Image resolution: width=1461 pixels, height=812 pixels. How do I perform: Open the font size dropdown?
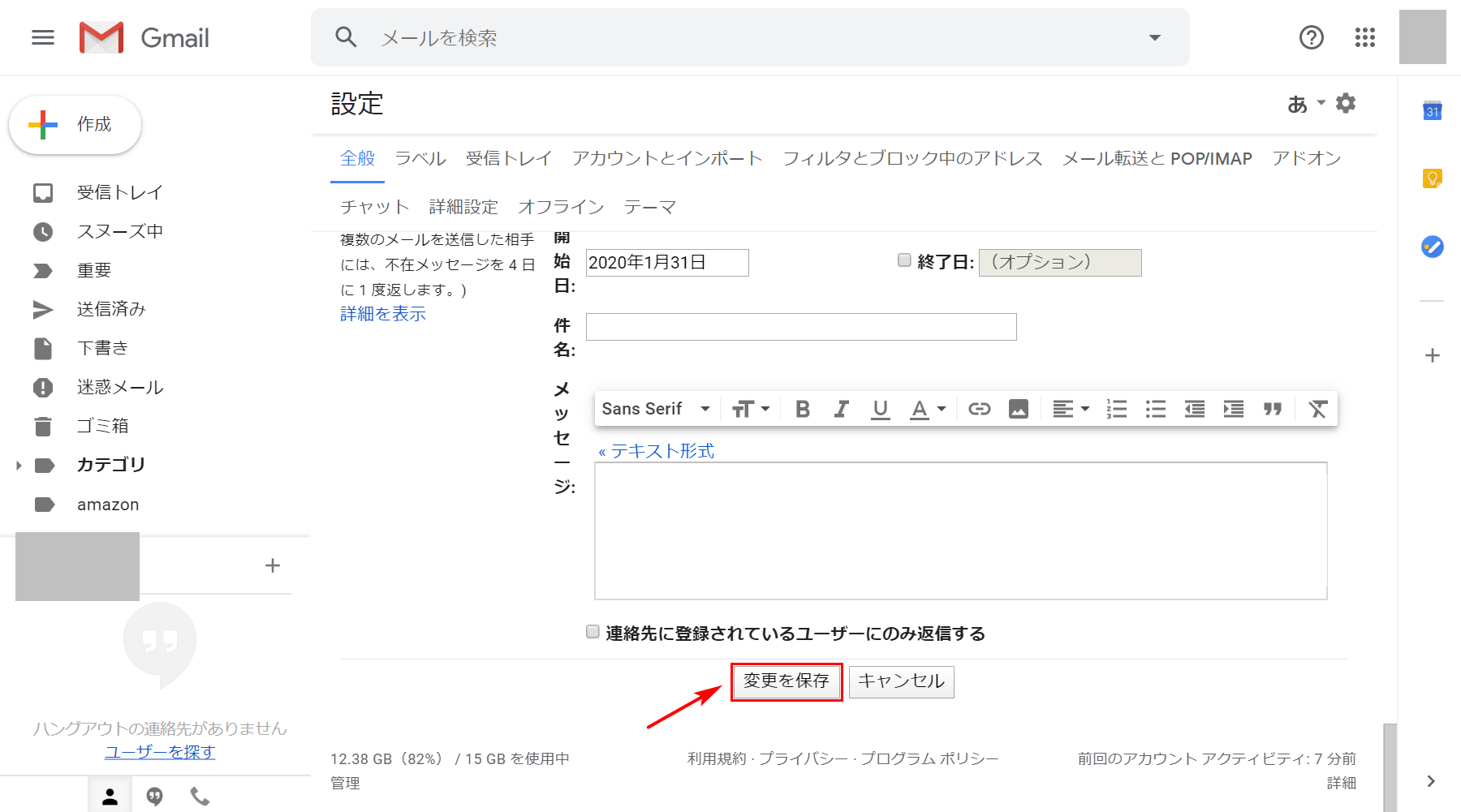coord(750,408)
